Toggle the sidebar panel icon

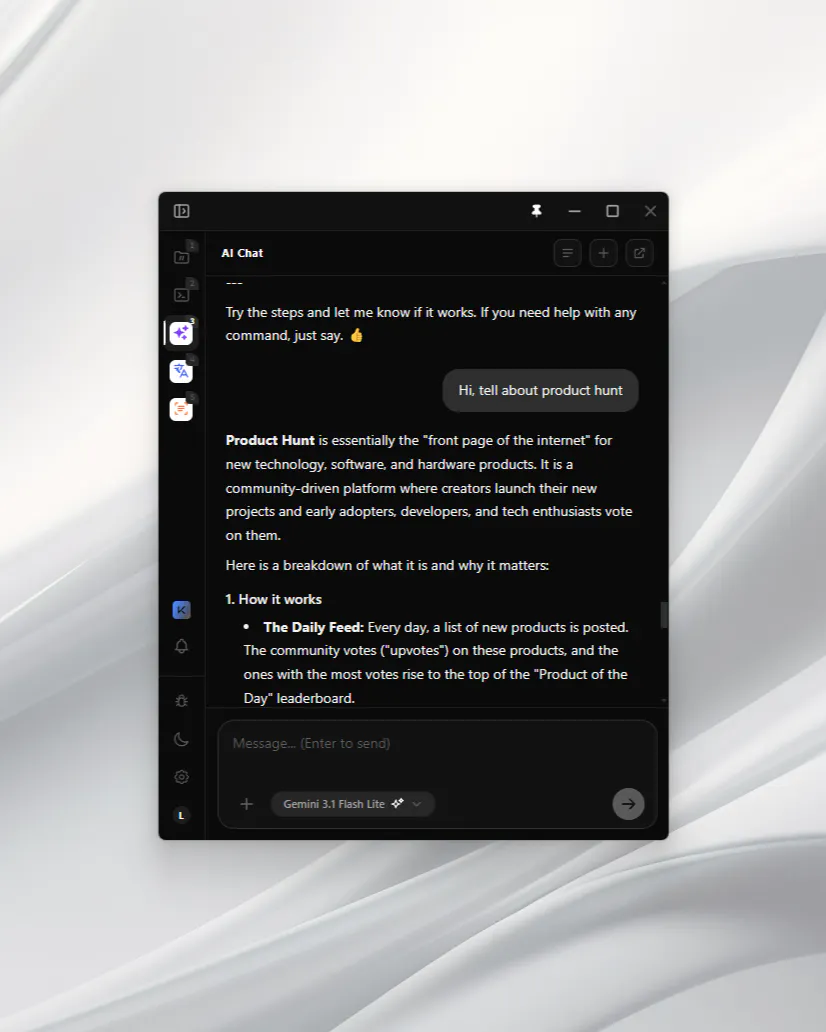click(x=182, y=211)
